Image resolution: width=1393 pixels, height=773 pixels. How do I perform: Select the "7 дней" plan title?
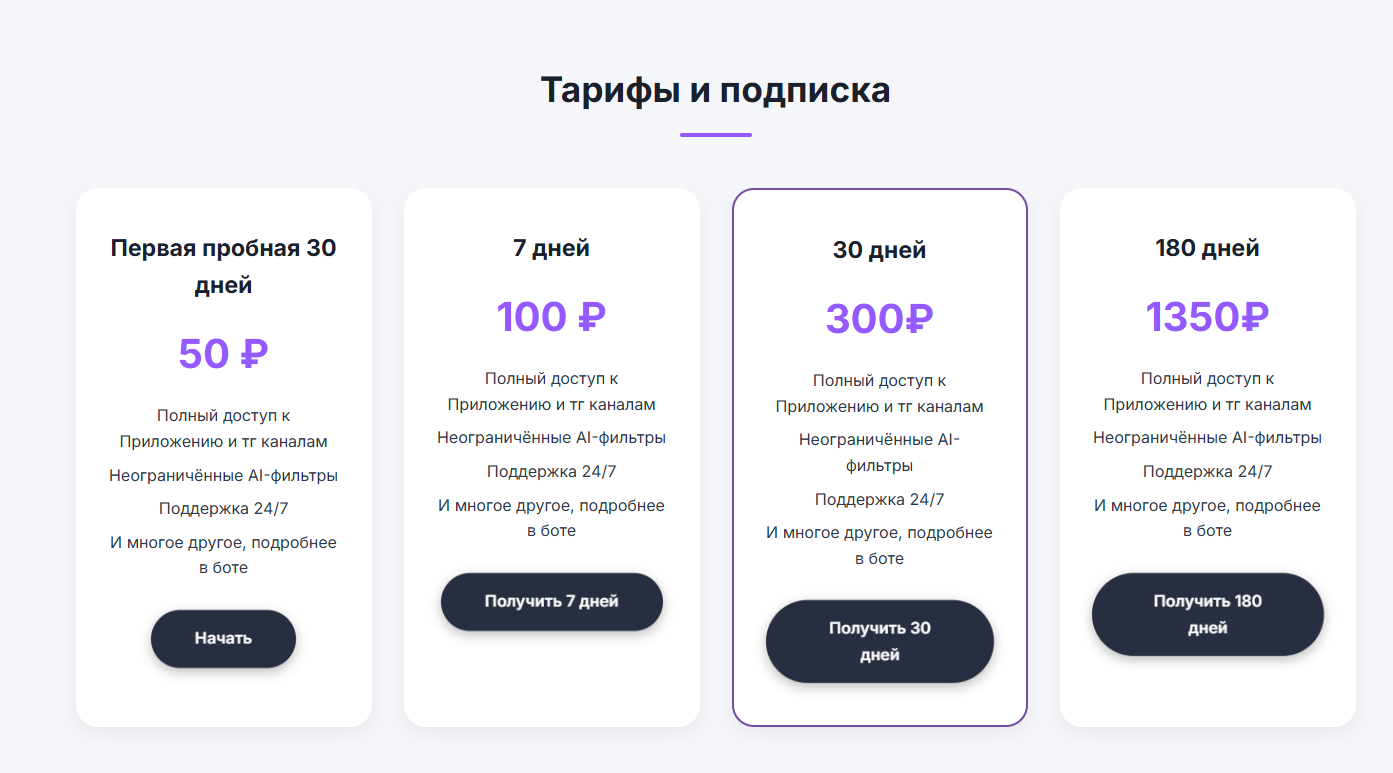click(x=551, y=248)
